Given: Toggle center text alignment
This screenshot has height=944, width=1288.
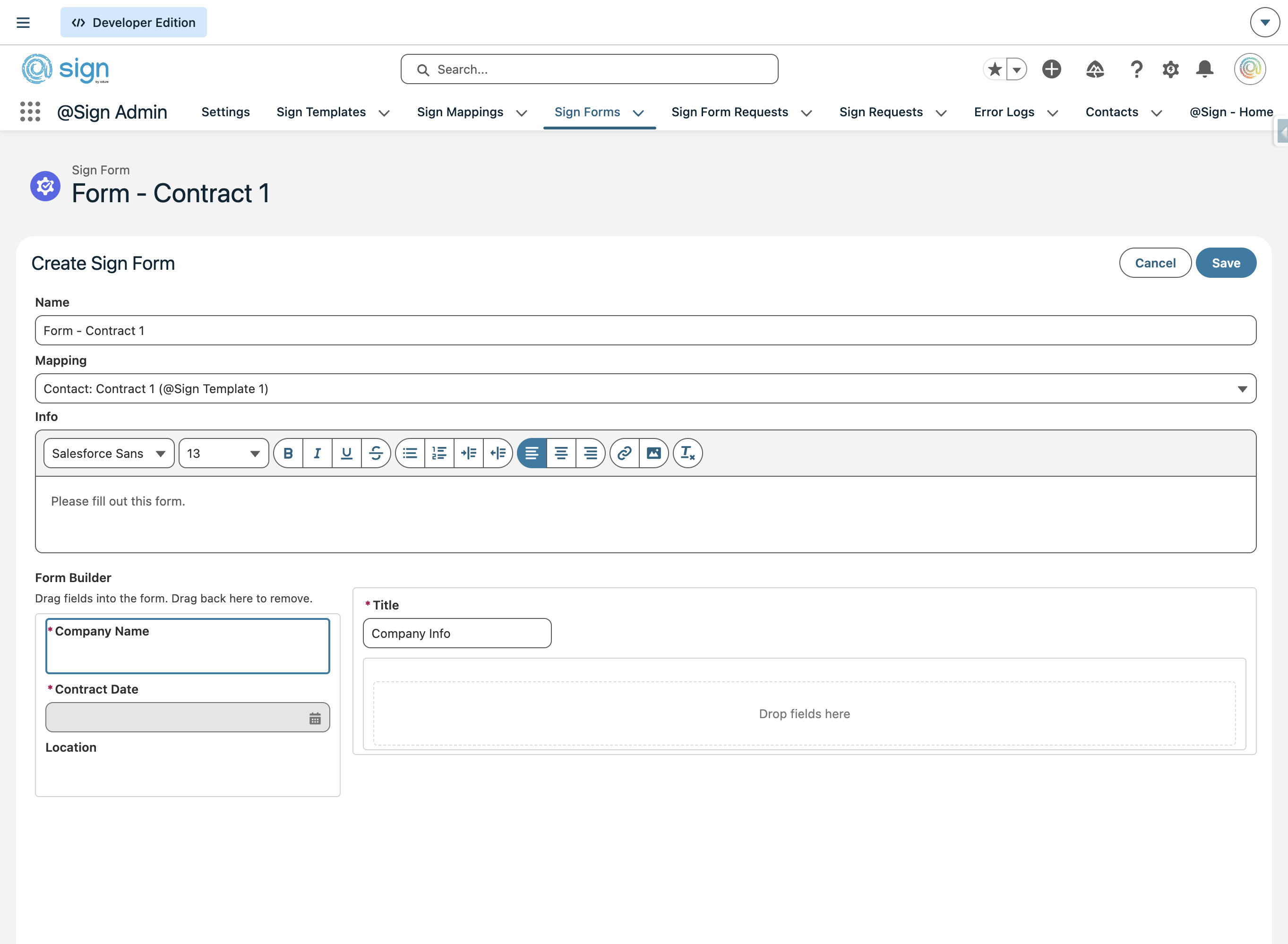Looking at the screenshot, I should [x=560, y=453].
